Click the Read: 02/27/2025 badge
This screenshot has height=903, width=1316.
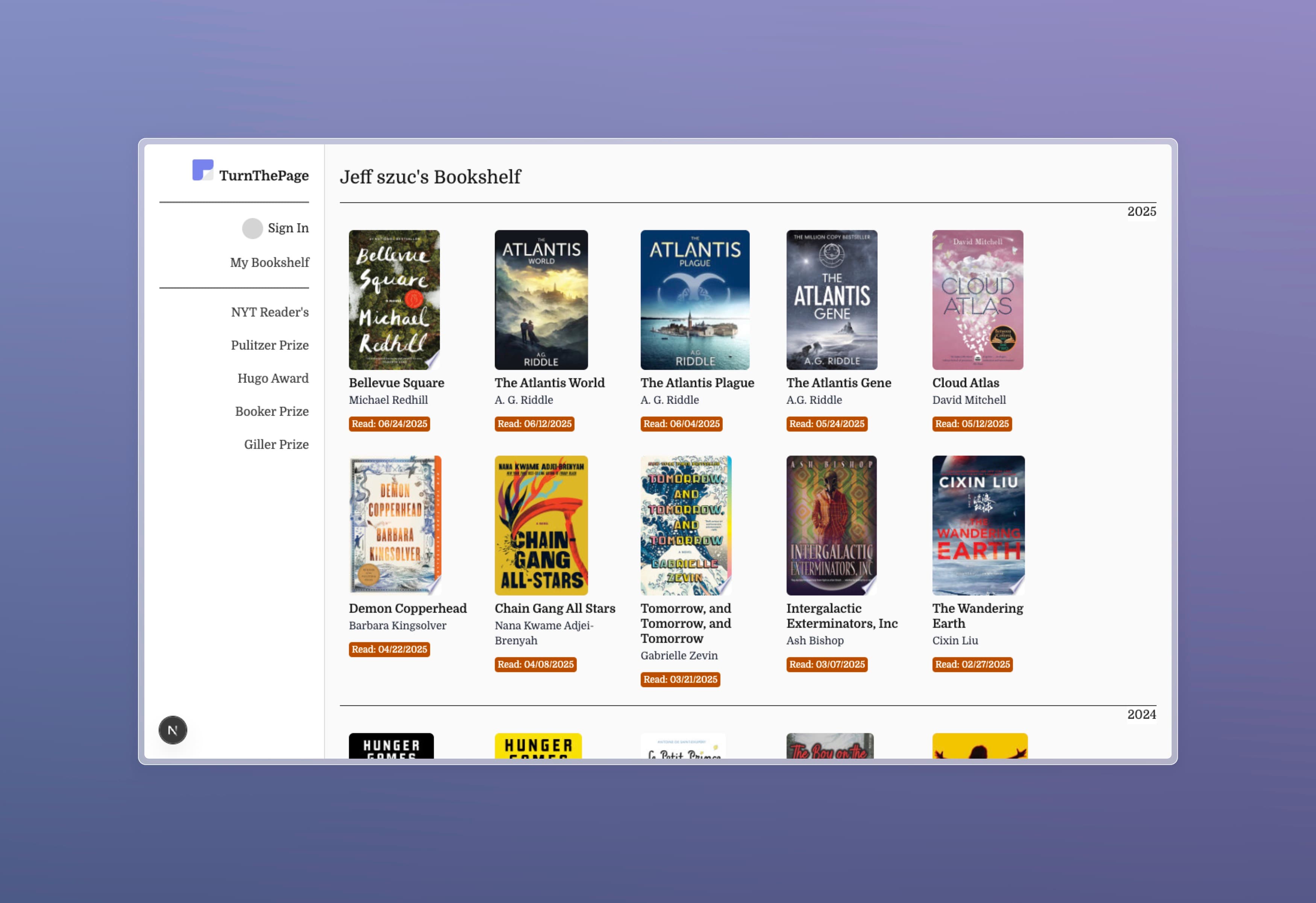[x=972, y=664]
